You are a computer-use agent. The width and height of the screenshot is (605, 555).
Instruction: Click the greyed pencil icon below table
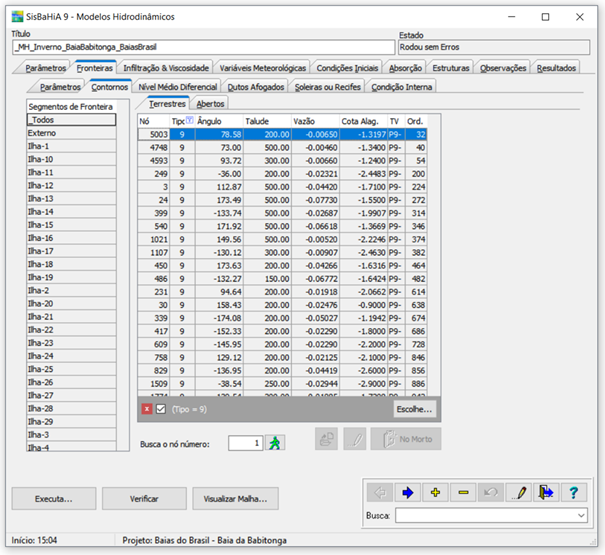[x=355, y=439]
